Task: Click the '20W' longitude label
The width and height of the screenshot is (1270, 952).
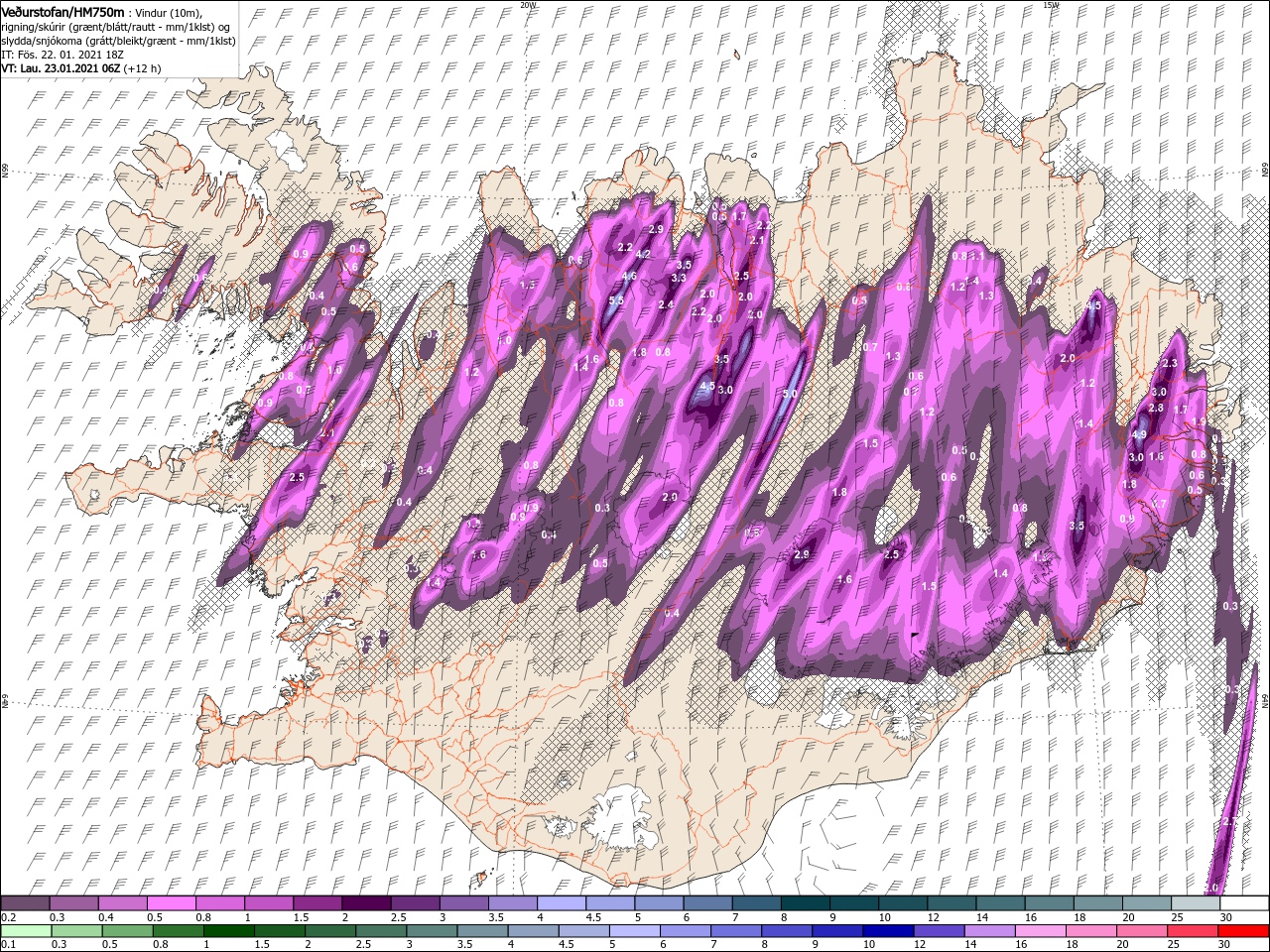Action: 528,5
